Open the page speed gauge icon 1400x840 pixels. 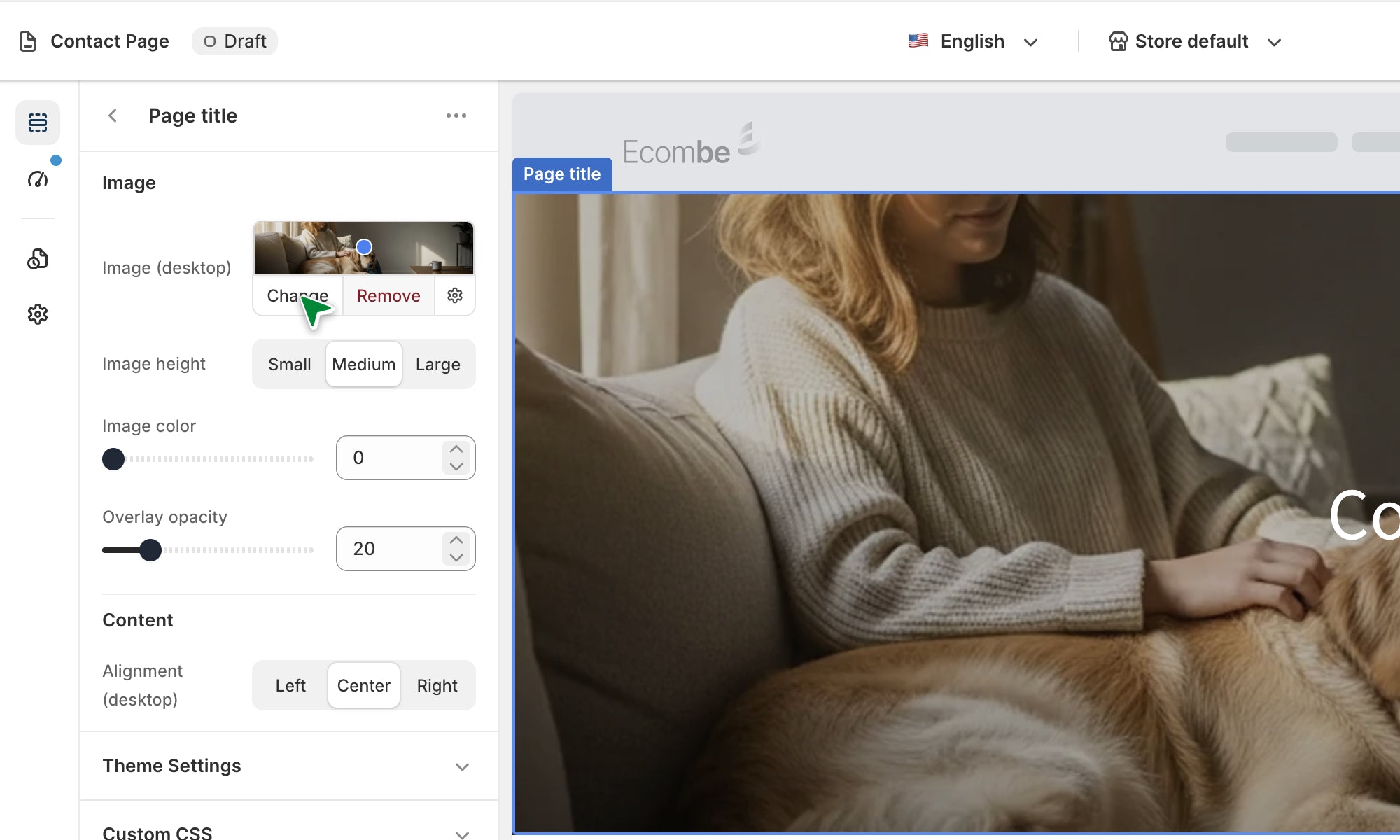point(38,179)
